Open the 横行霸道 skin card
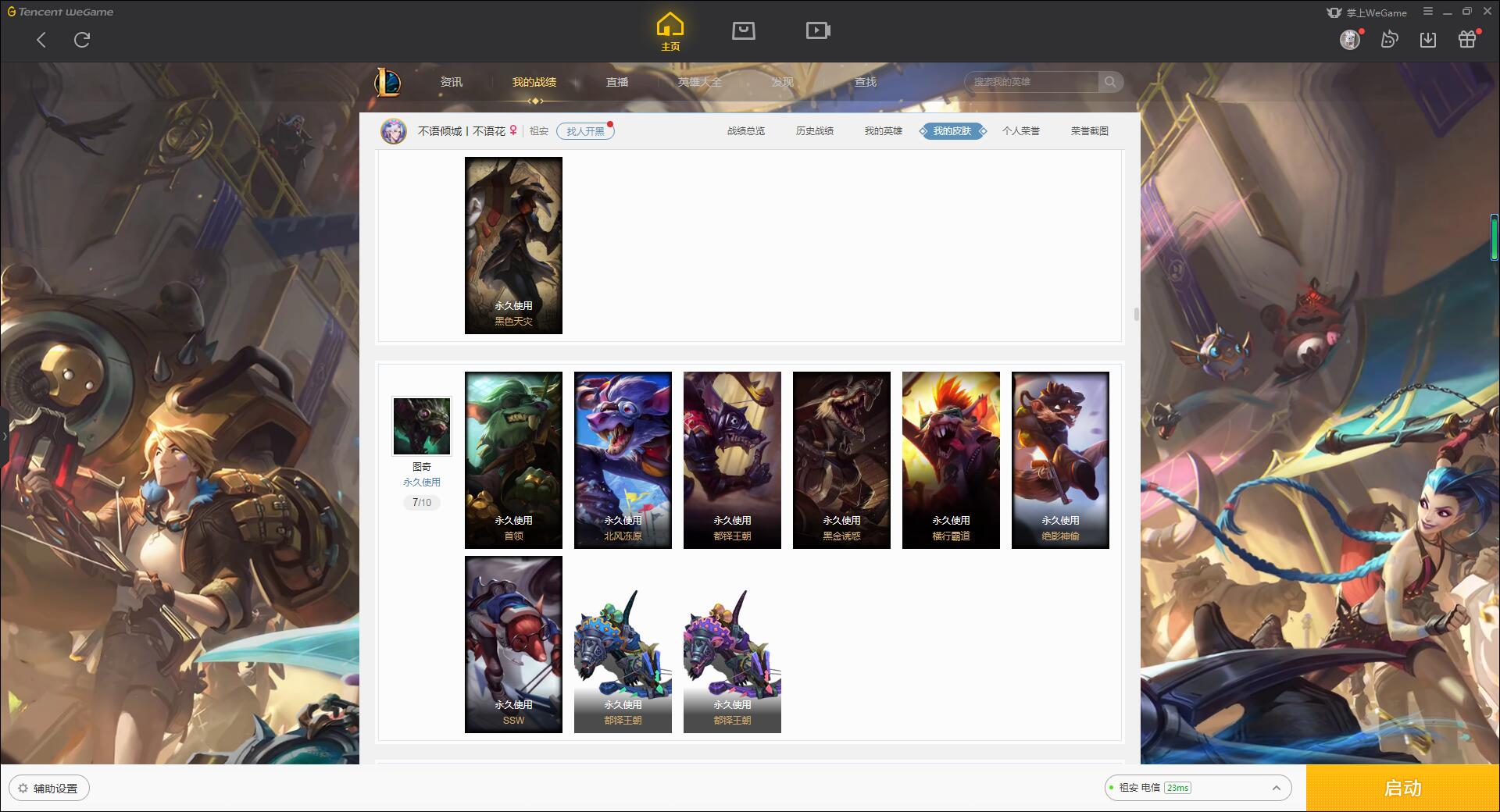The image size is (1500, 812). click(951, 460)
